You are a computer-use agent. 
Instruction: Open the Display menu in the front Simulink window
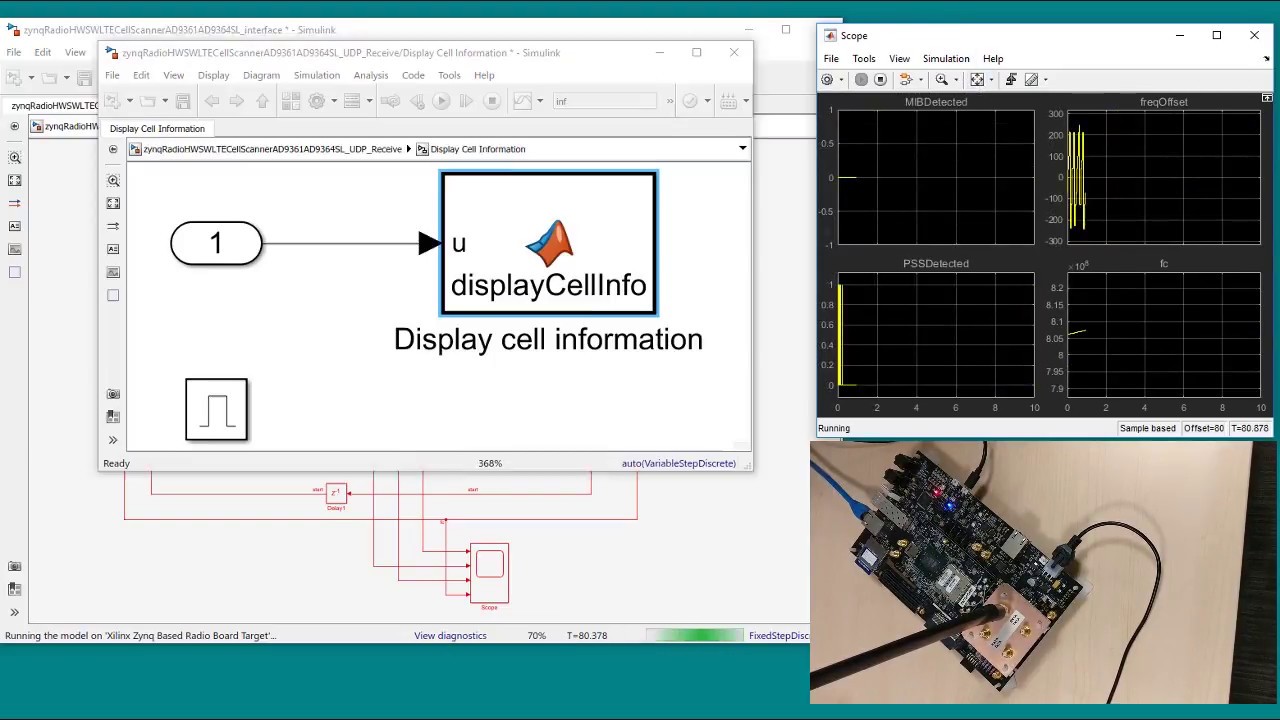[213, 75]
